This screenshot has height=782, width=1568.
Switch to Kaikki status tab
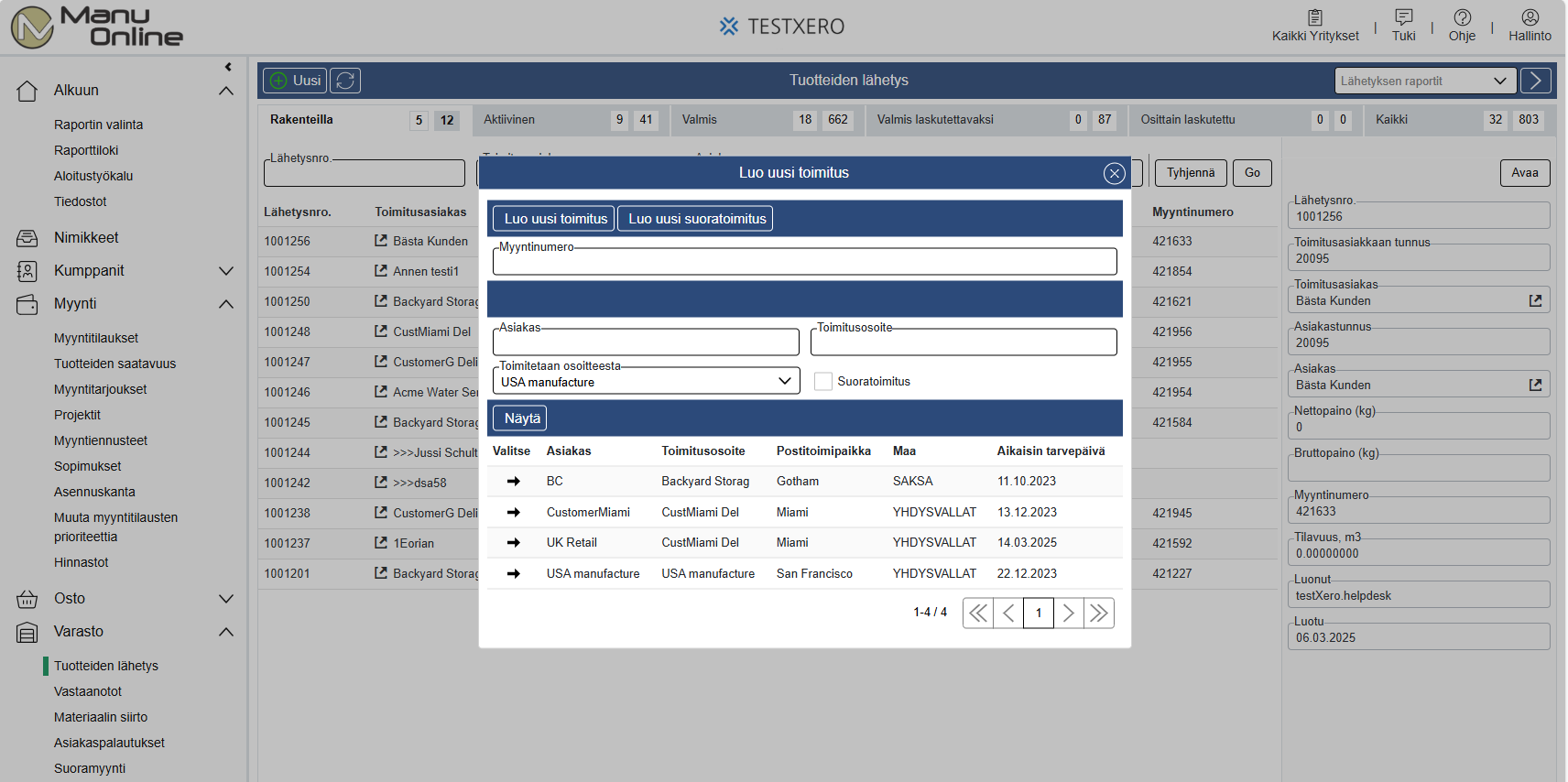tap(1460, 120)
